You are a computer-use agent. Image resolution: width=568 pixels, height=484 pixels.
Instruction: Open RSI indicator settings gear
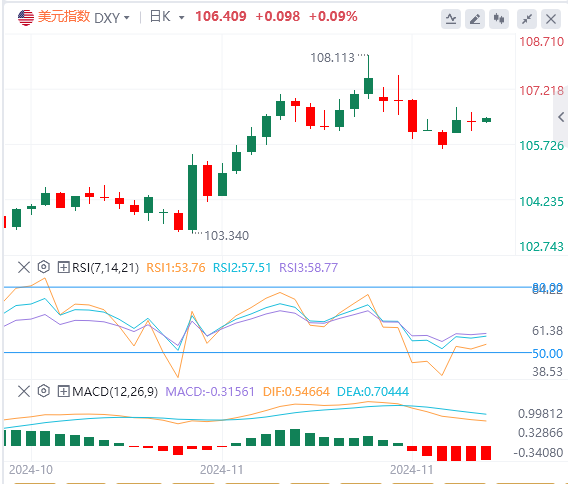pos(43,267)
